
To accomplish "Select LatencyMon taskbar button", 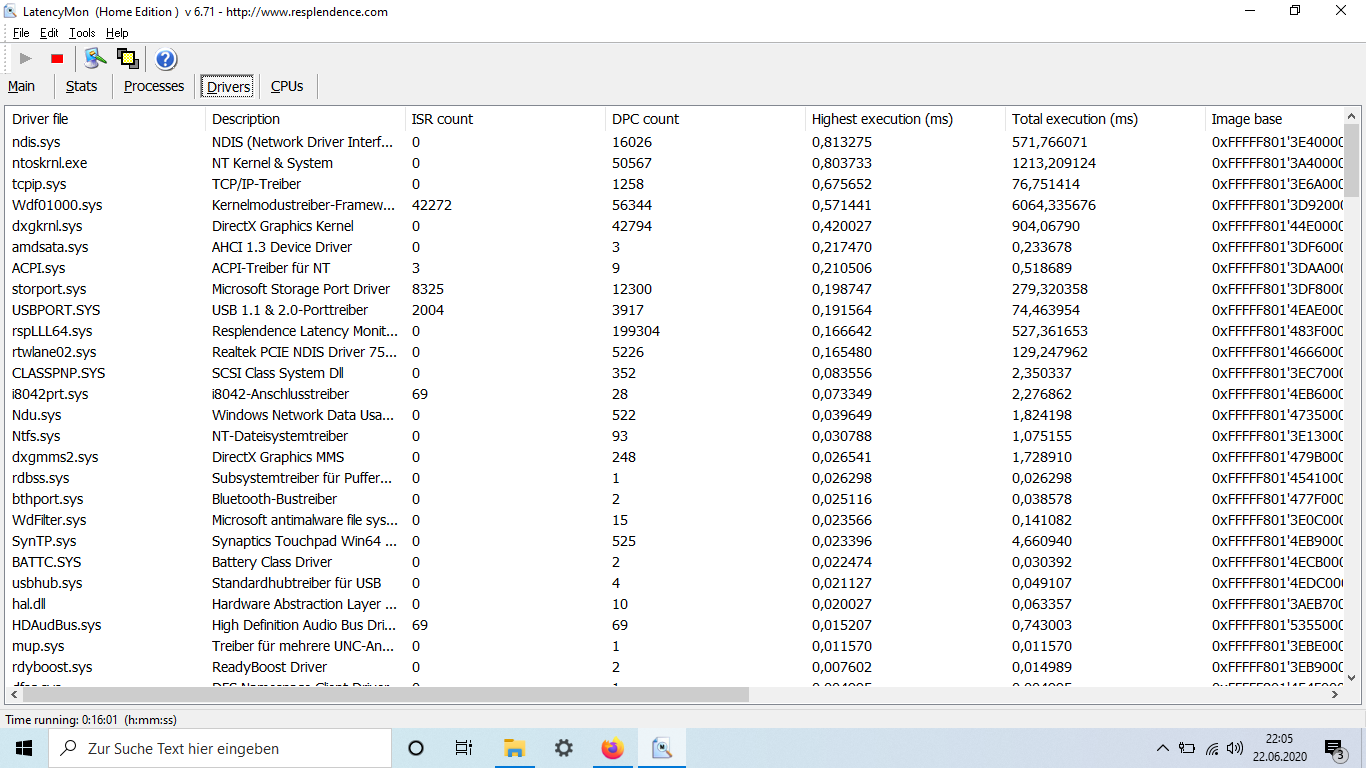I will 661,748.
